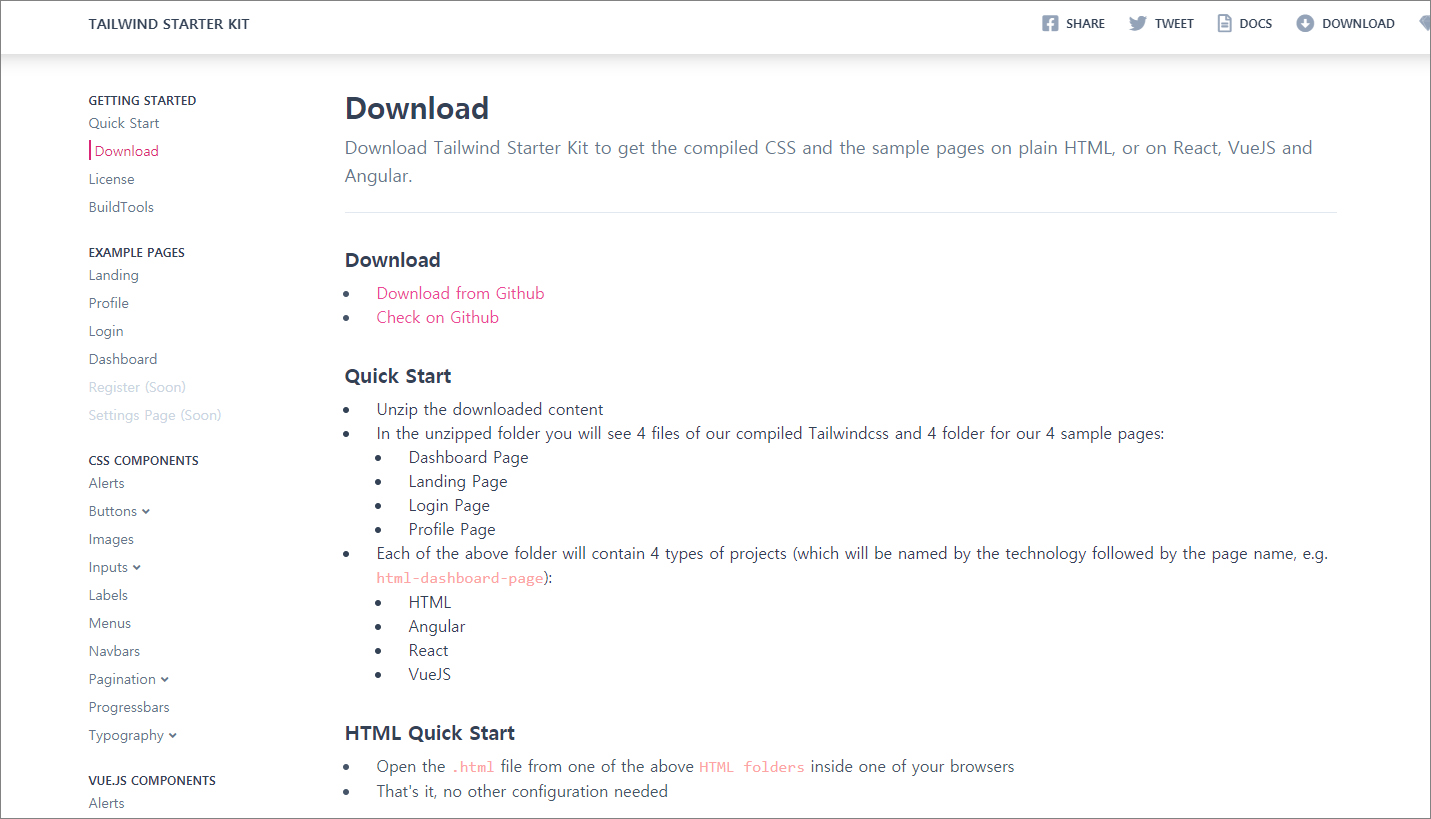This screenshot has width=1431, height=819.
Task: Open VueJS Components Alerts page
Action: pyautogui.click(x=106, y=803)
